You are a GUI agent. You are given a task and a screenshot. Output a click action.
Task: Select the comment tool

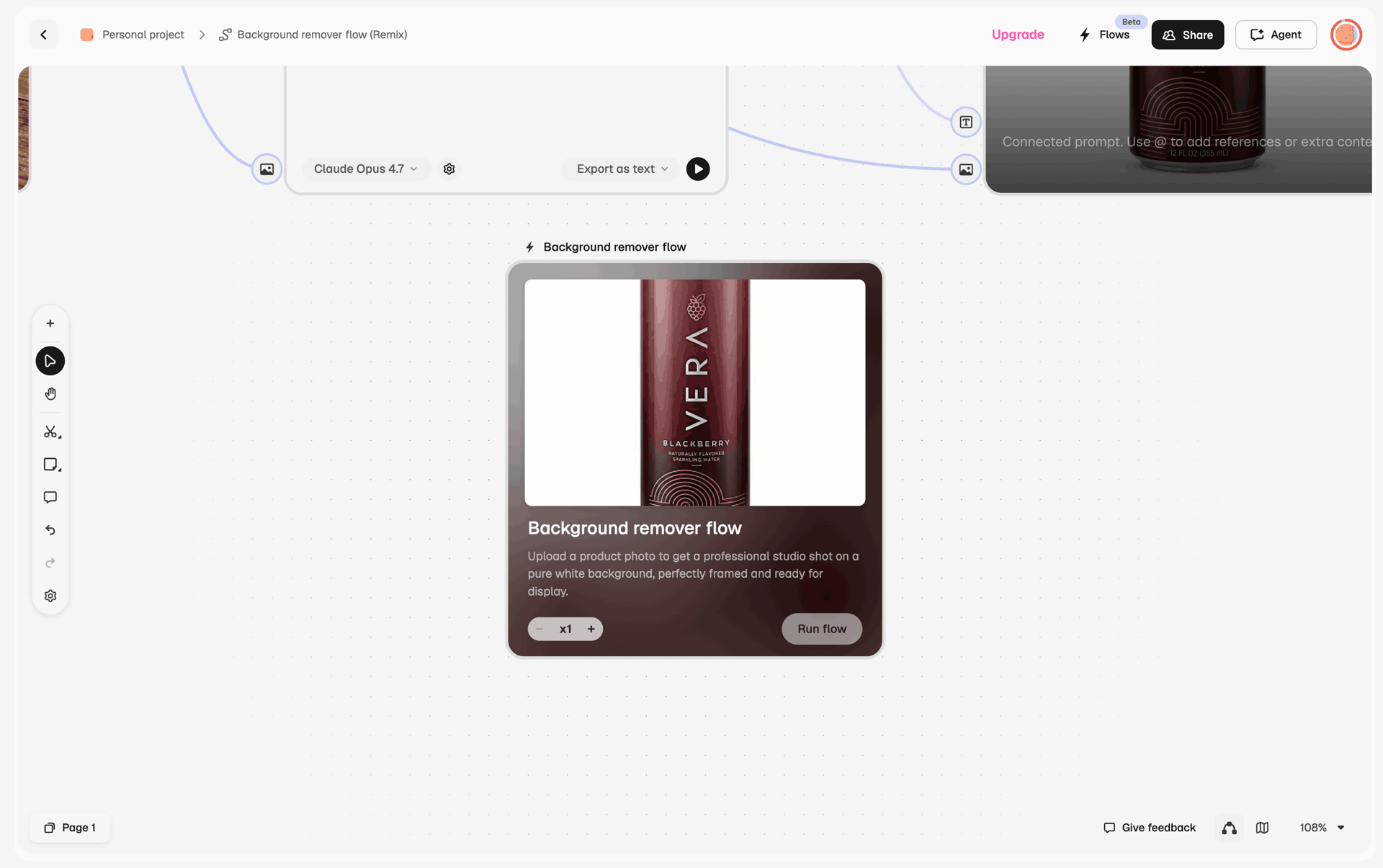point(50,498)
